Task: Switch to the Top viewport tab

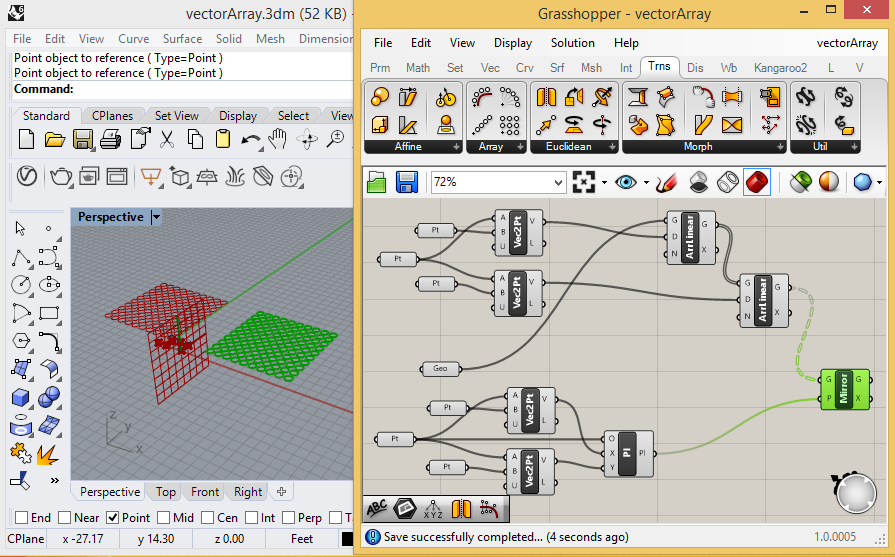Action: coord(165,492)
